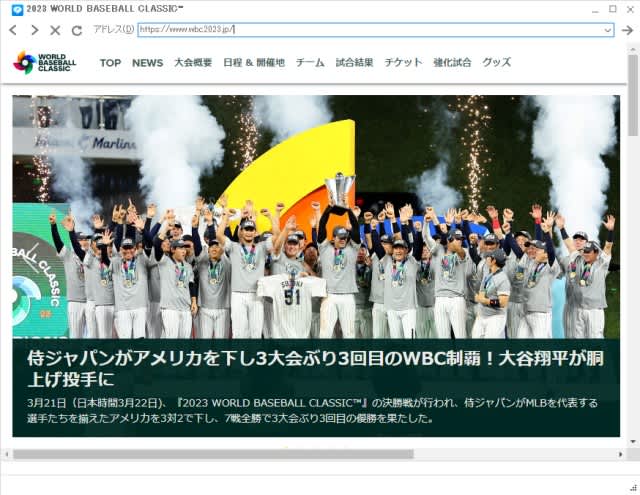
Task: Click the resize grip in the status bar corner
Action: [634, 488]
